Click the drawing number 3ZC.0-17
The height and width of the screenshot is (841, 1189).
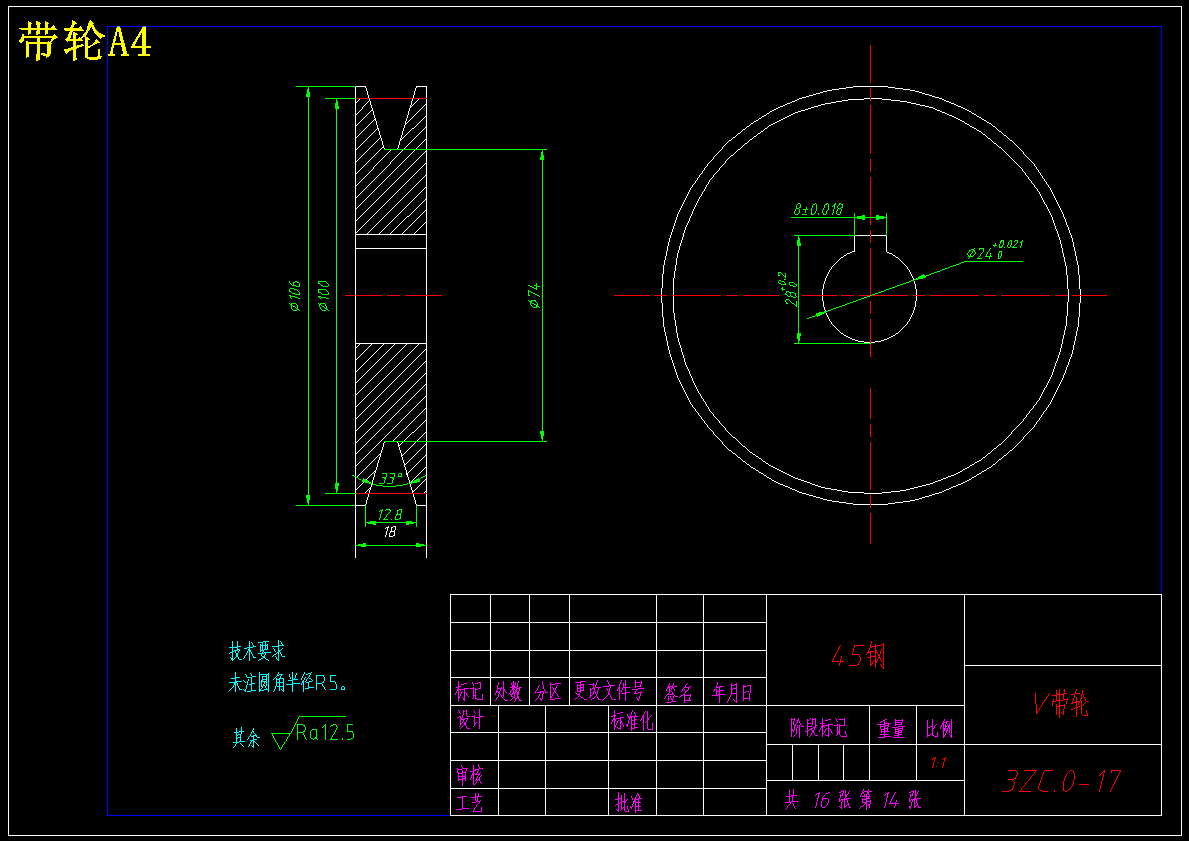(x=1062, y=781)
